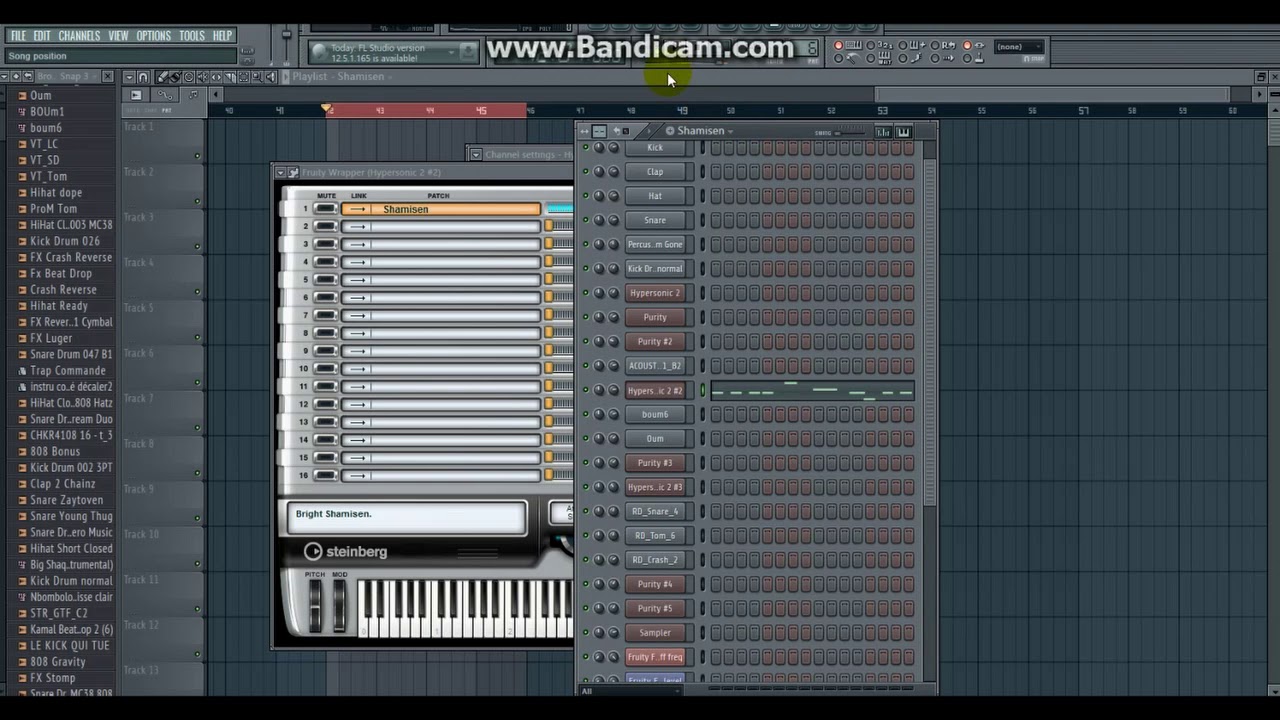Click the Hypersonic pitch wheel
The image size is (1280, 720).
point(315,604)
